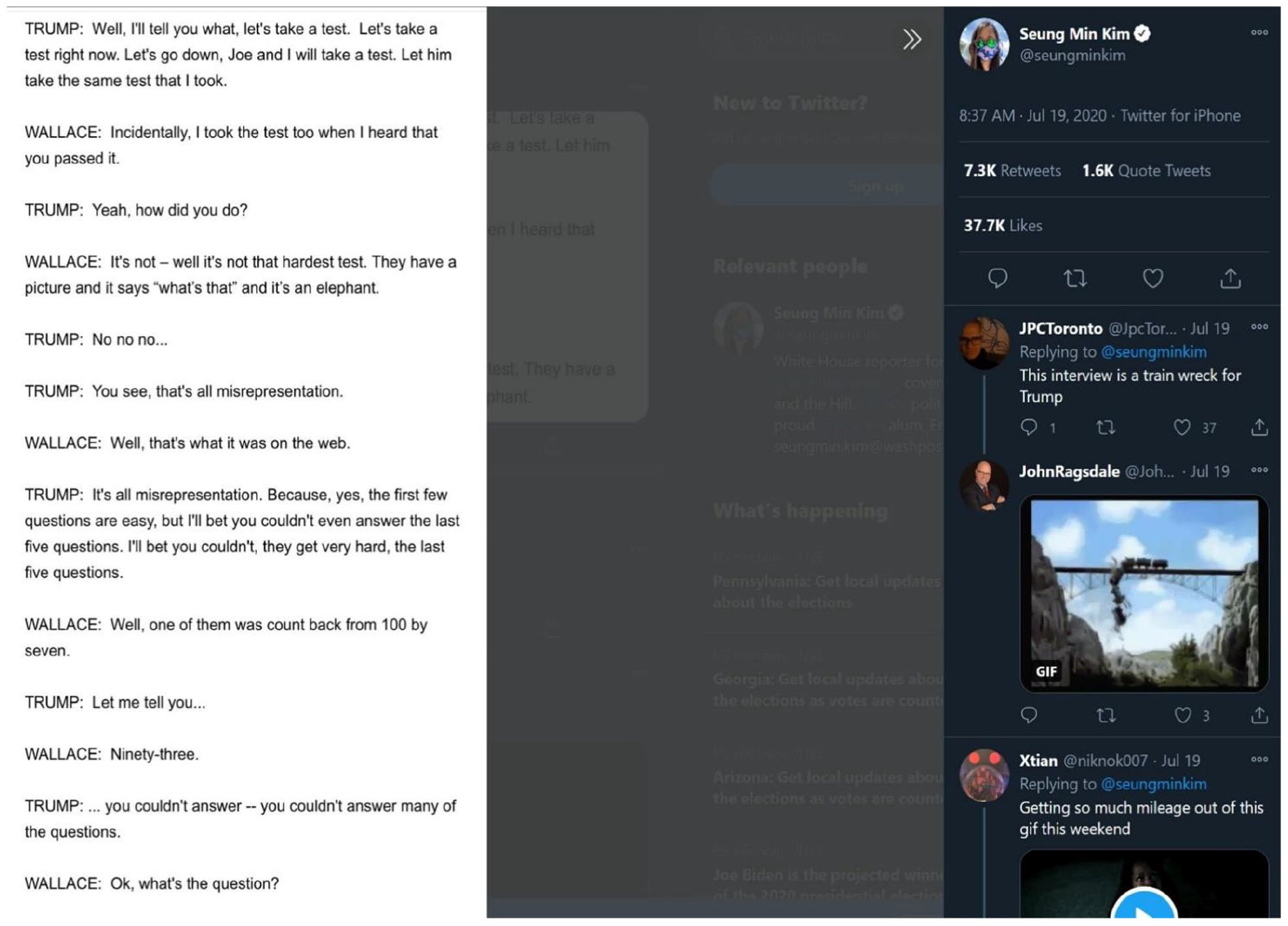Open the train bridge GIF from JohnRagsdale

tap(1143, 594)
